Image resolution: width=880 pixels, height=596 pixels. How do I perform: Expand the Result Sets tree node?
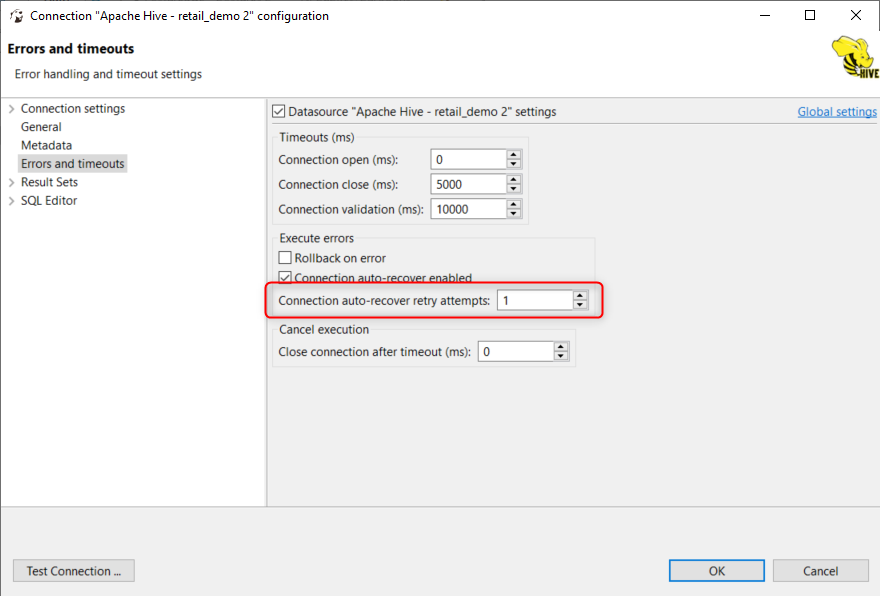coord(10,182)
